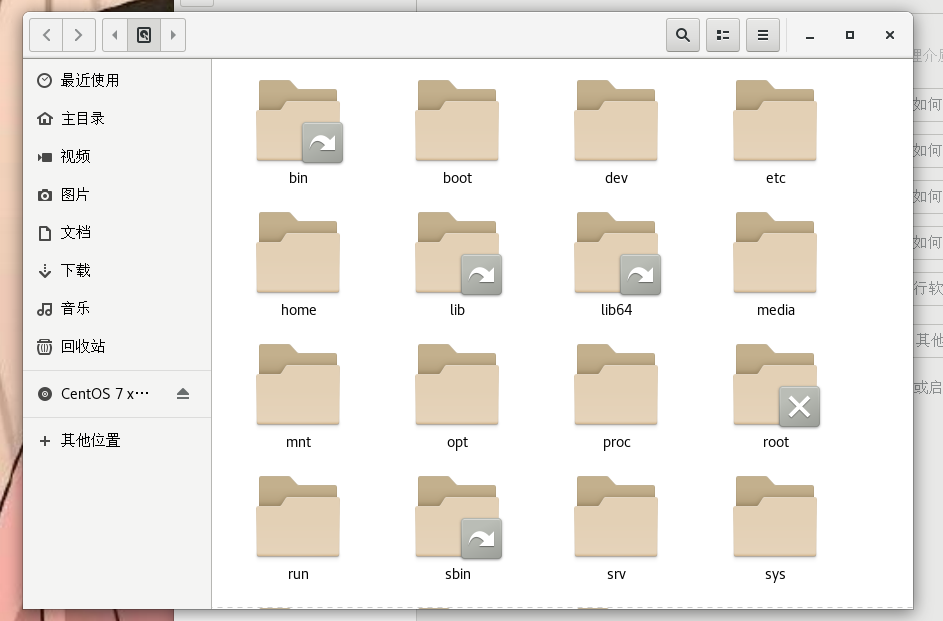Viewport: 943px width, 621px height.
Task: Click the back navigation arrow
Action: point(46,34)
